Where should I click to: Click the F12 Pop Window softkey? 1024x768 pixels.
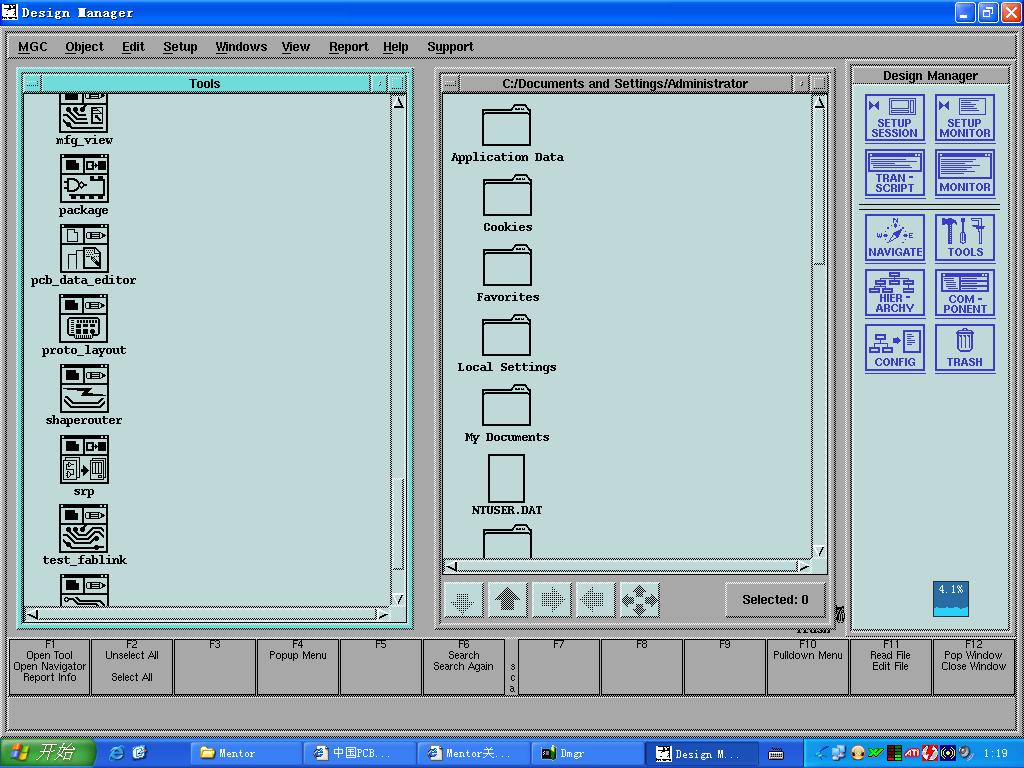click(x=974, y=666)
